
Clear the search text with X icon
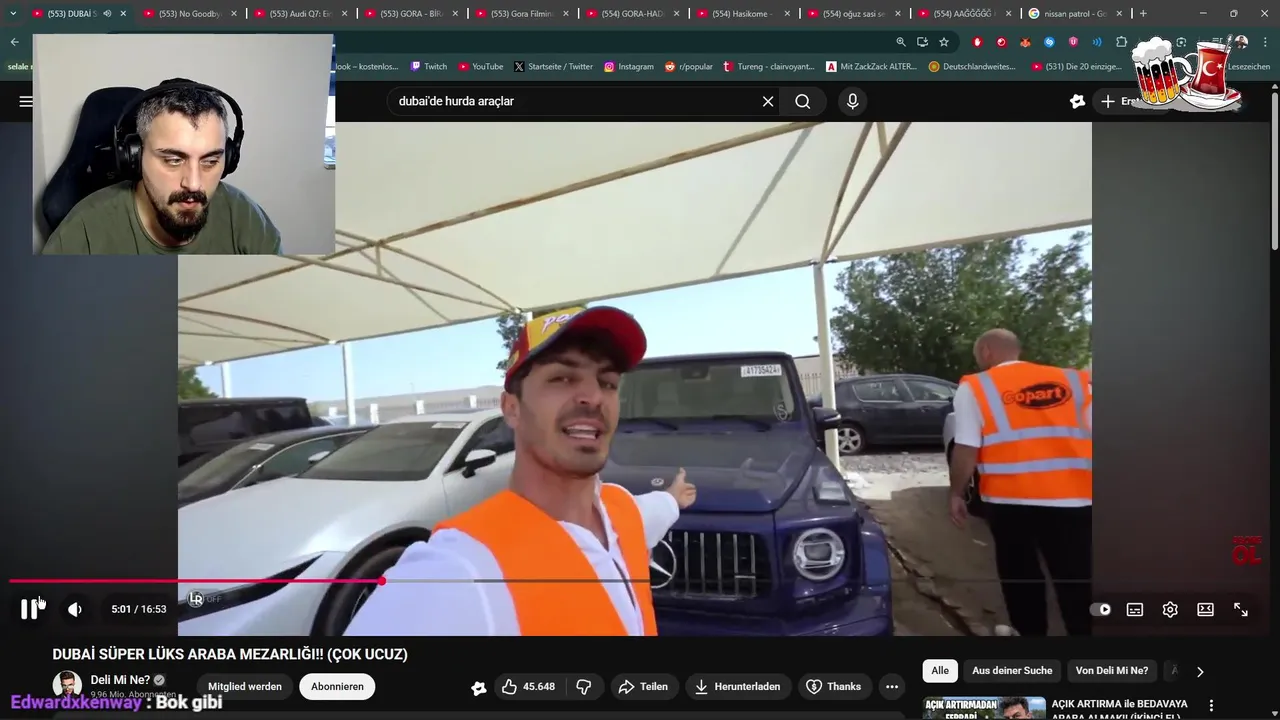pyautogui.click(x=768, y=101)
